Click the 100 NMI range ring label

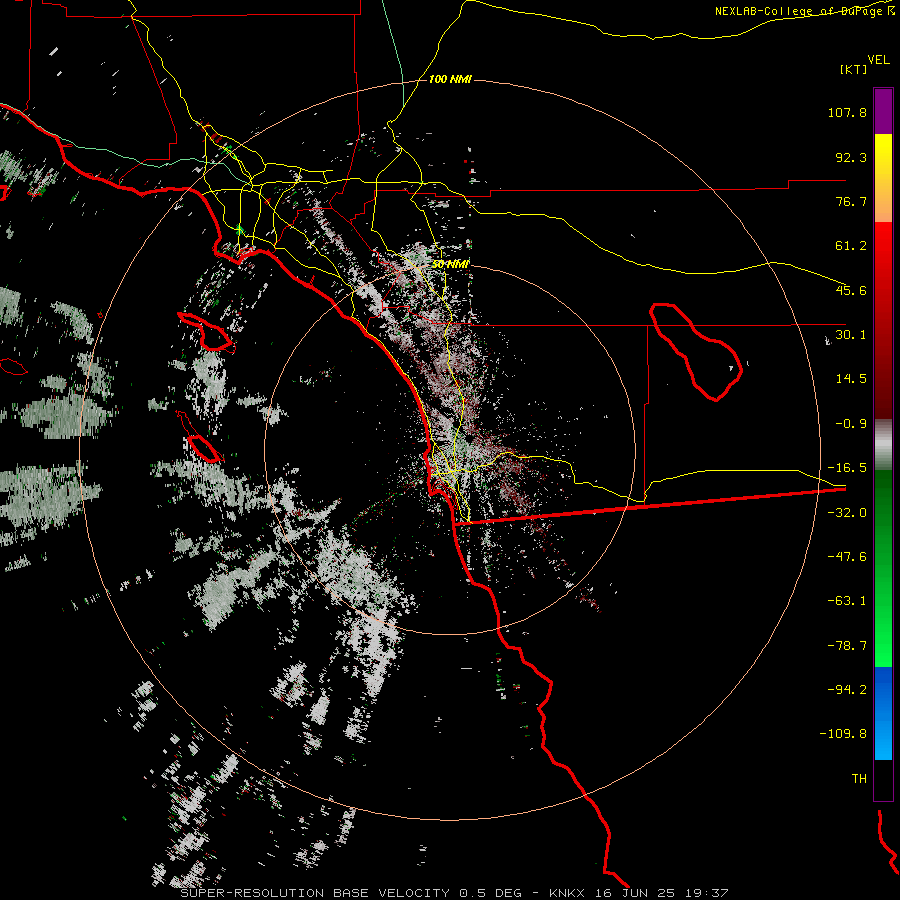coord(451,79)
